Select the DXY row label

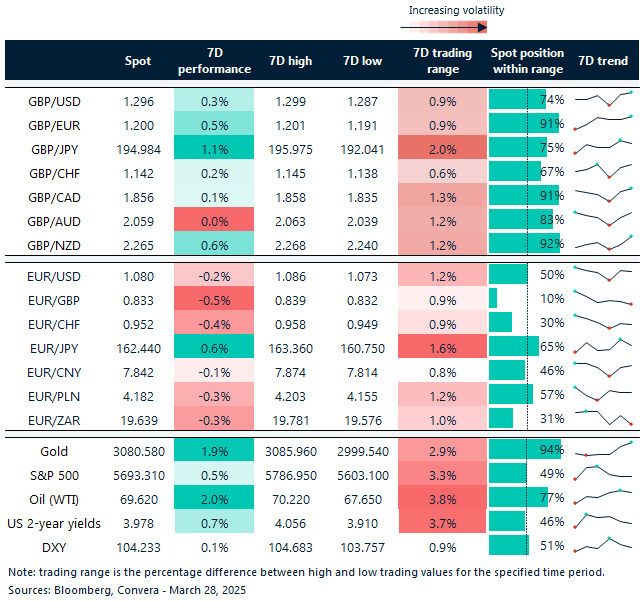coord(54,548)
